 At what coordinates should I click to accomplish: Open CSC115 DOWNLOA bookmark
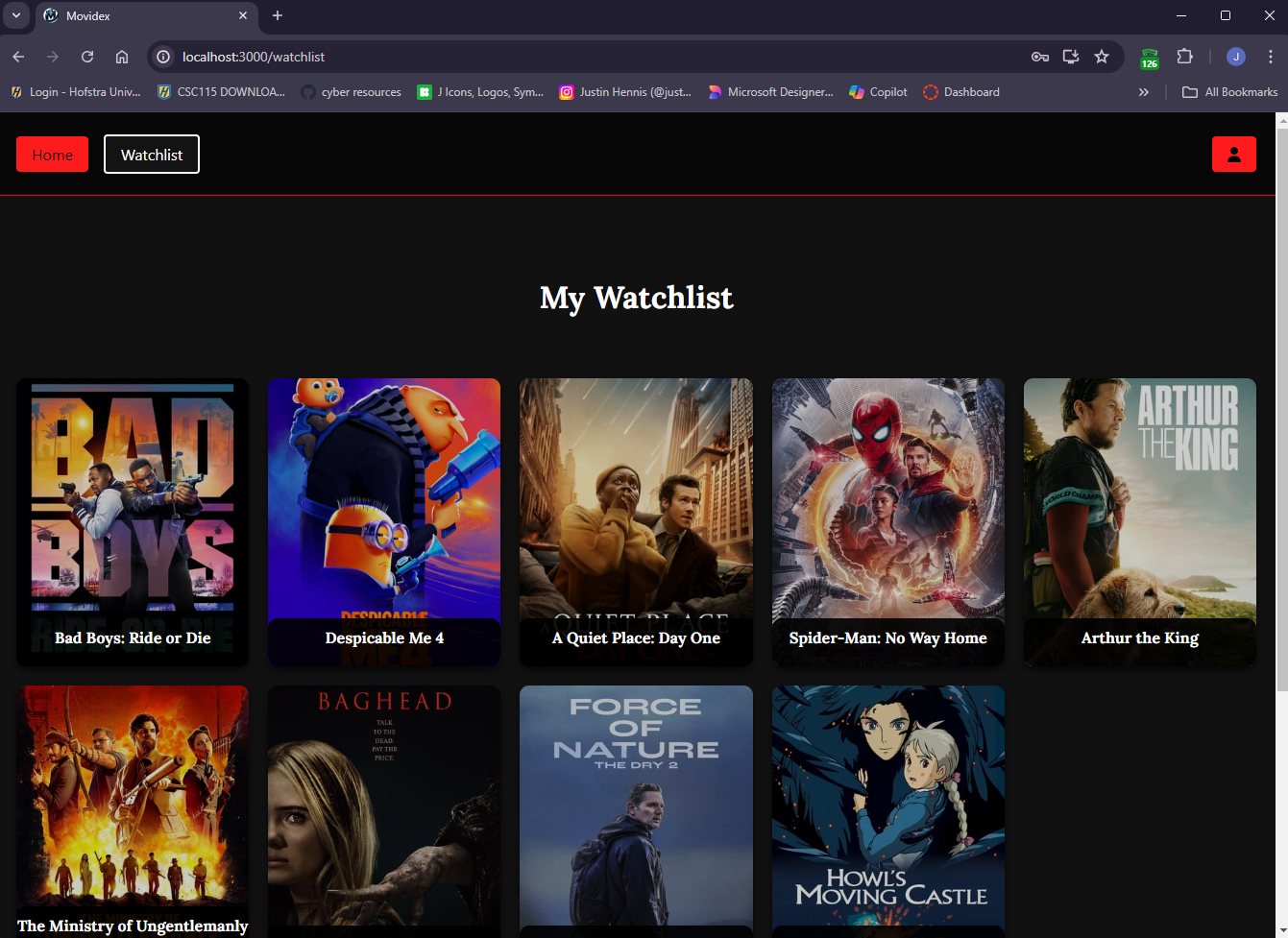222,92
